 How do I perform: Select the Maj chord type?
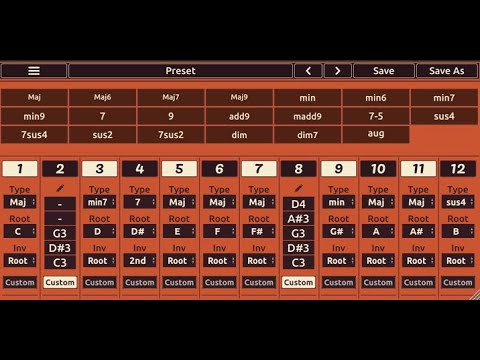pos(34,97)
